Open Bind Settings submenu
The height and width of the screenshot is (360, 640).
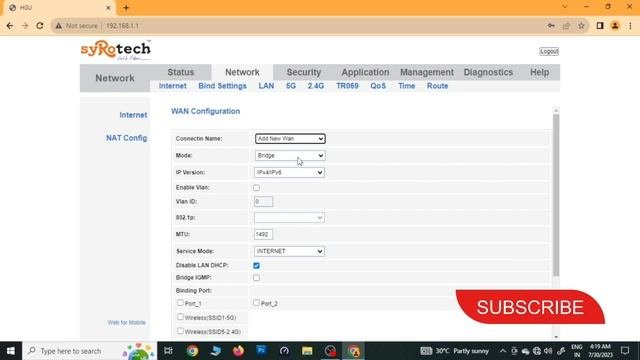222,86
